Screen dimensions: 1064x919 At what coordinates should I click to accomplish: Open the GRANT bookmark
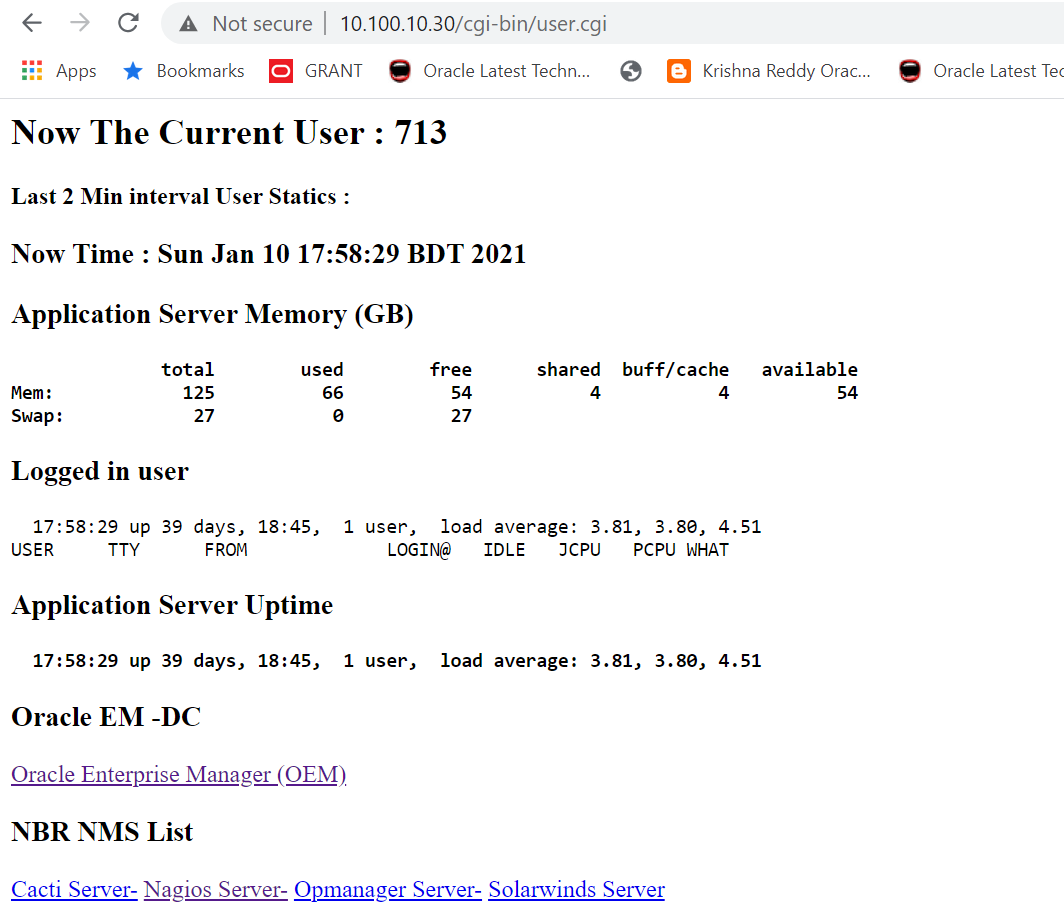(x=316, y=71)
